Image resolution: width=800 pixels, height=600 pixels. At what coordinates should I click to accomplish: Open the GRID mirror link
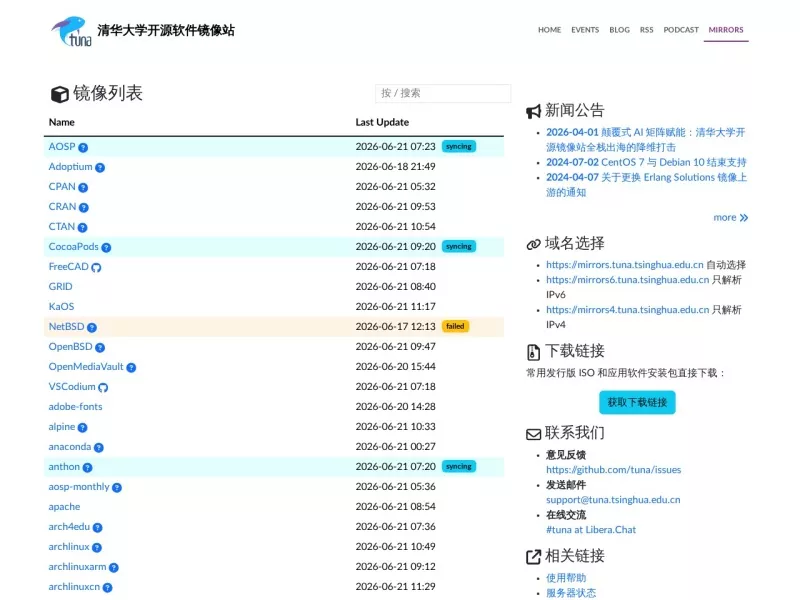coord(60,287)
